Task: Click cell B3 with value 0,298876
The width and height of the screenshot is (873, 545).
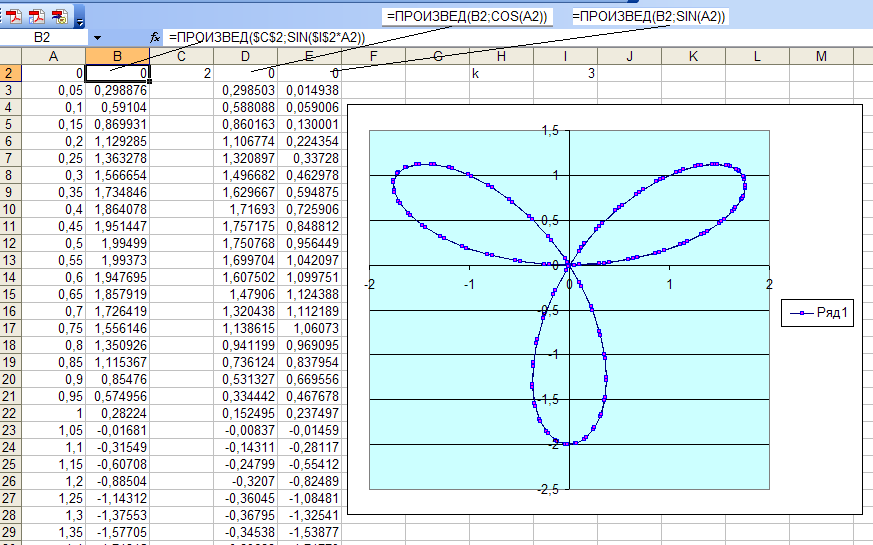Action: [x=117, y=90]
